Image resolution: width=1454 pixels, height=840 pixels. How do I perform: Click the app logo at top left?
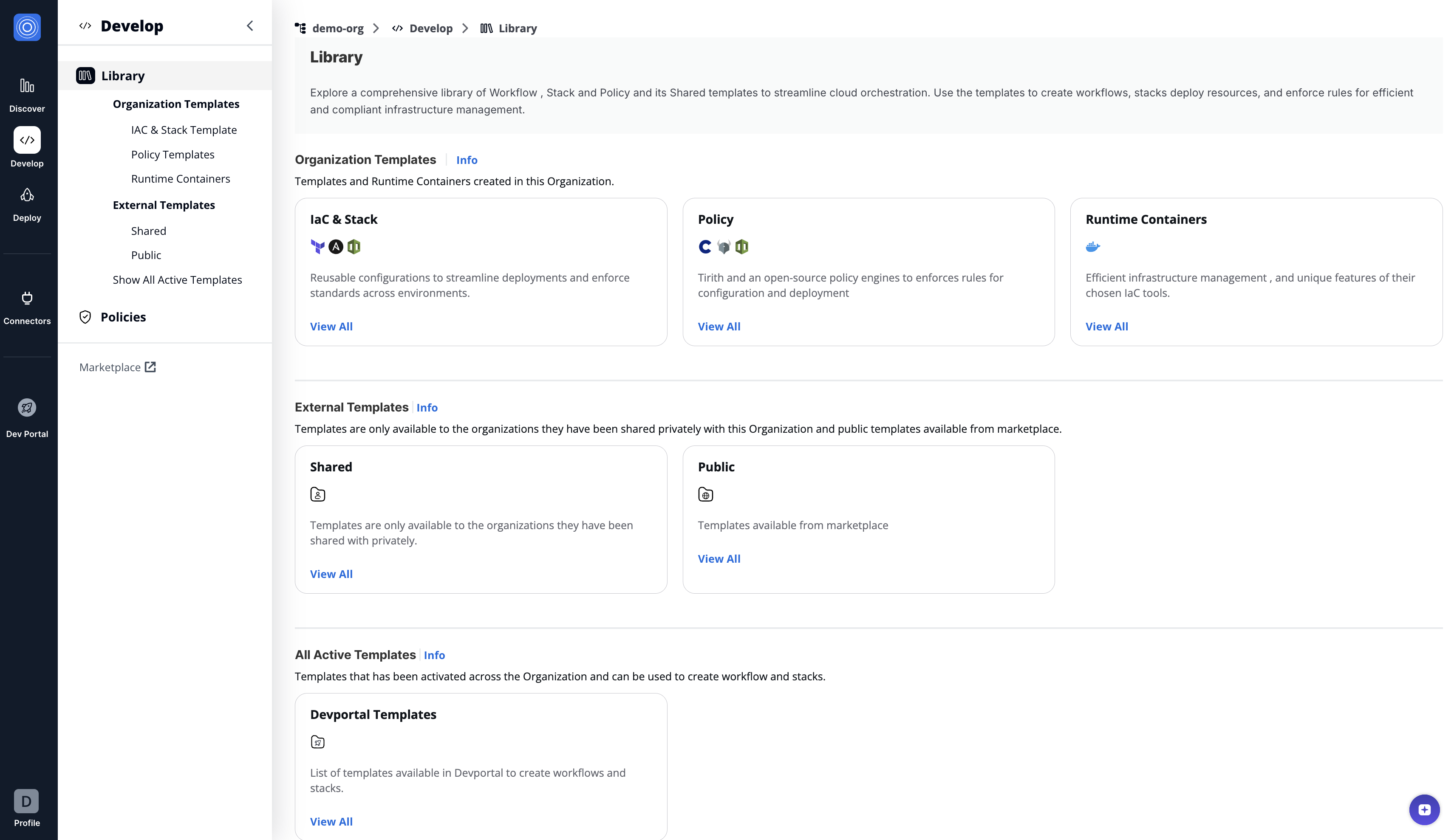point(27,27)
